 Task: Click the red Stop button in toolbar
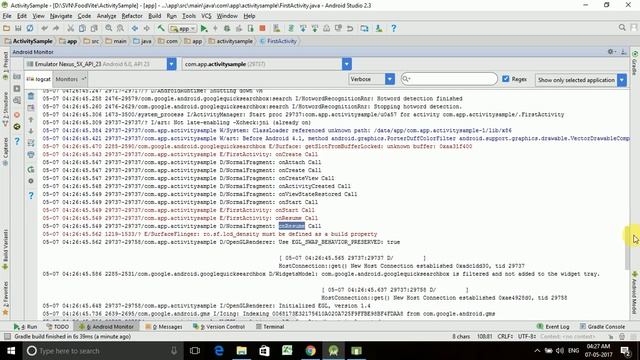(262, 28)
